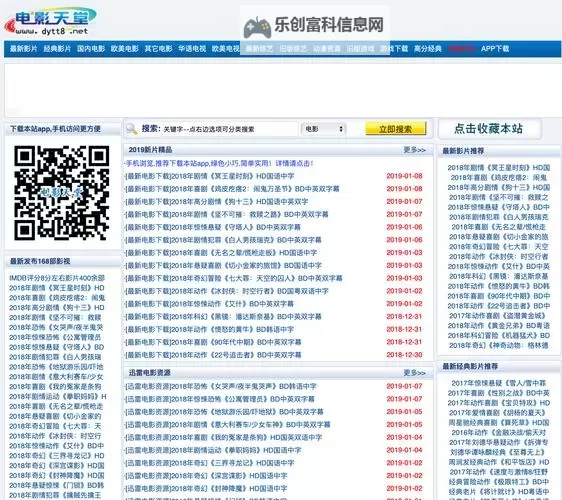Open sidebar link IMDB评分8分左右影片400余部
The image size is (562, 500).
(x=57, y=278)
